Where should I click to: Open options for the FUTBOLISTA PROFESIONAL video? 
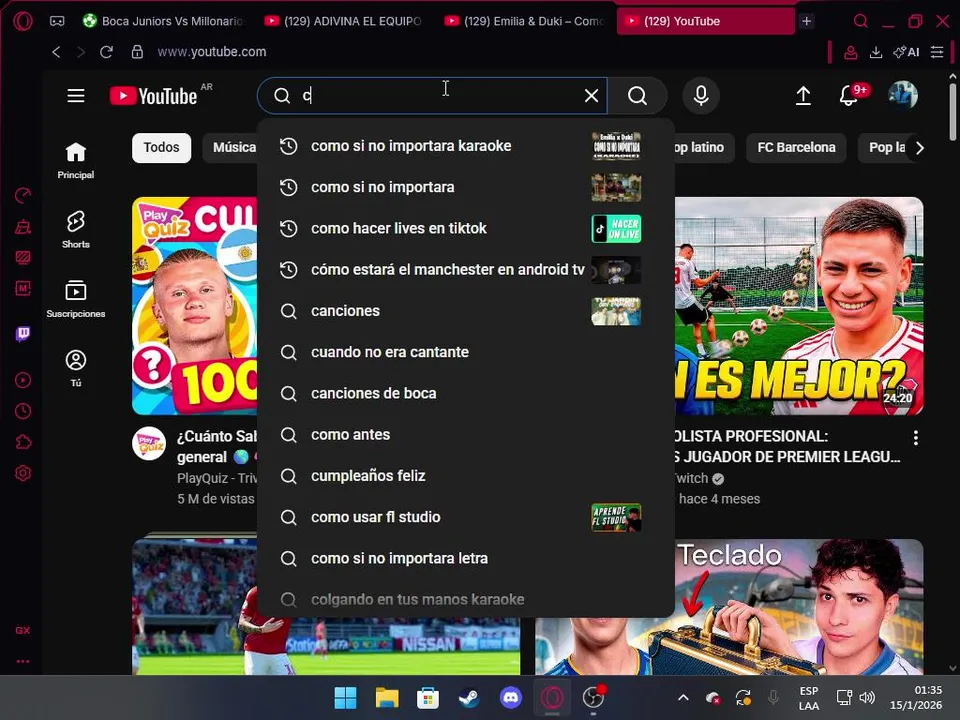(x=915, y=438)
